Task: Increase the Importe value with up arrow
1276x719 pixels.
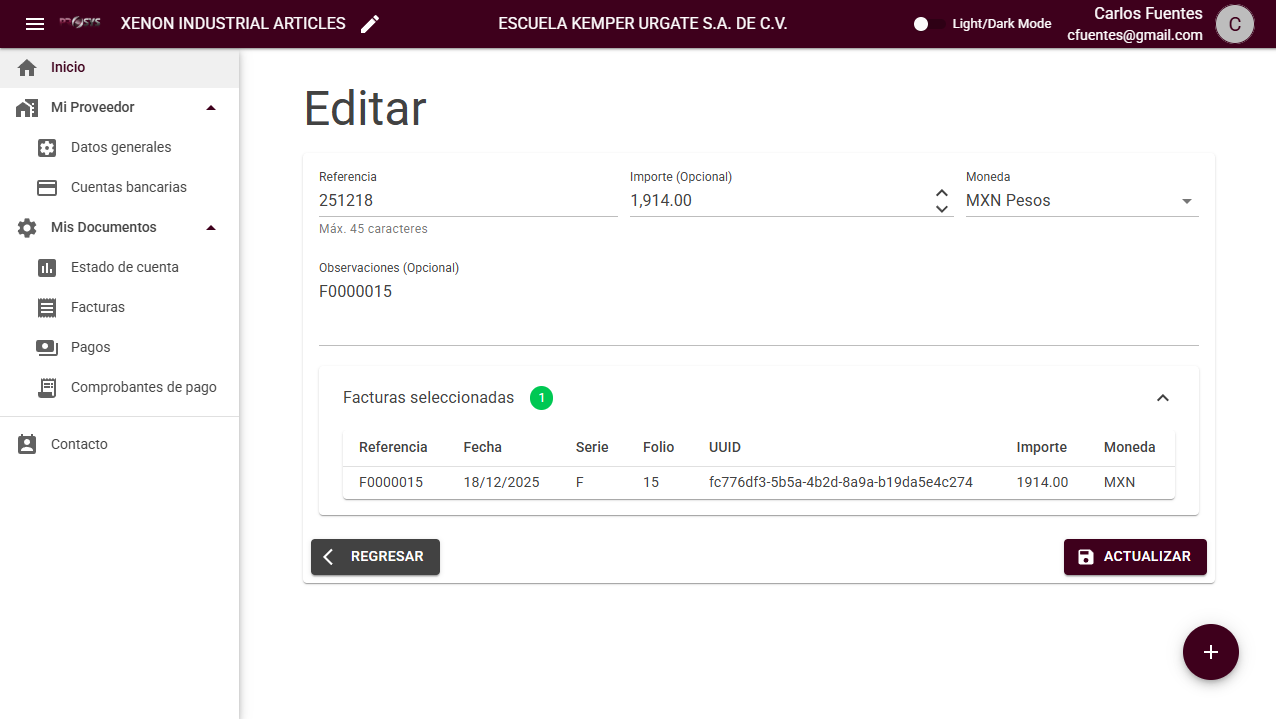Action: 941,193
